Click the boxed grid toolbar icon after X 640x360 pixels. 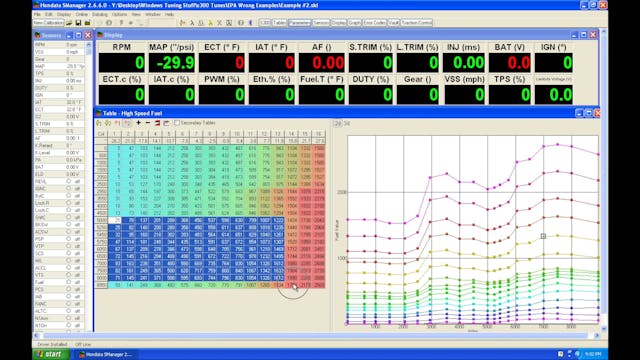point(229,23)
